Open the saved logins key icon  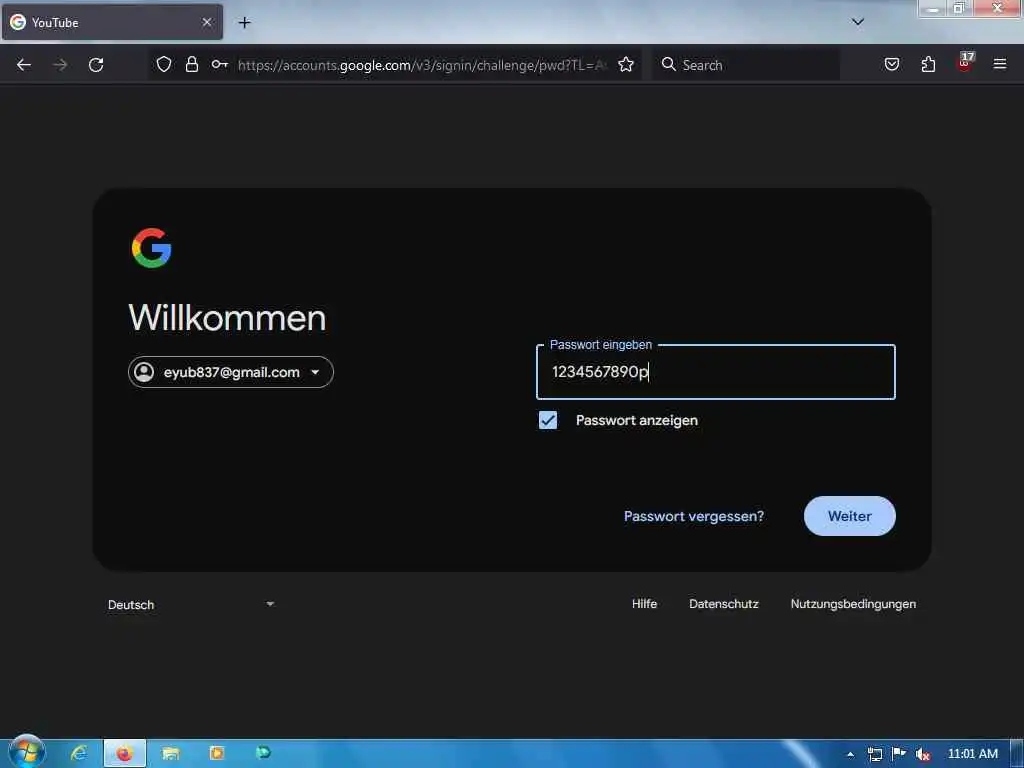tap(219, 64)
